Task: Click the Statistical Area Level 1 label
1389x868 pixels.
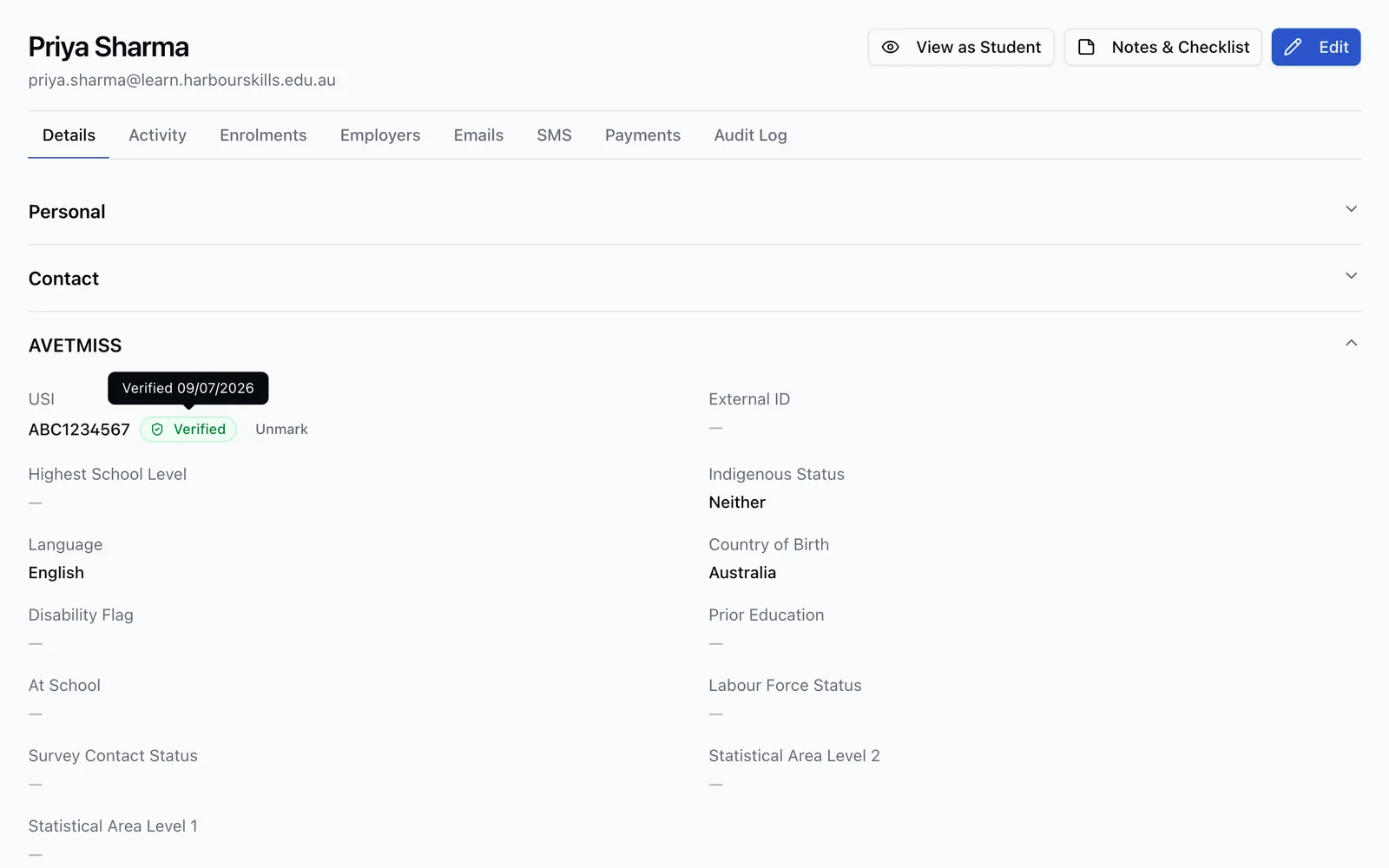Action: [113, 826]
